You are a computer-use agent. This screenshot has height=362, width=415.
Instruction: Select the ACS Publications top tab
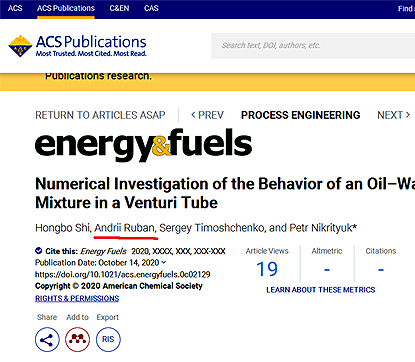[x=66, y=8]
